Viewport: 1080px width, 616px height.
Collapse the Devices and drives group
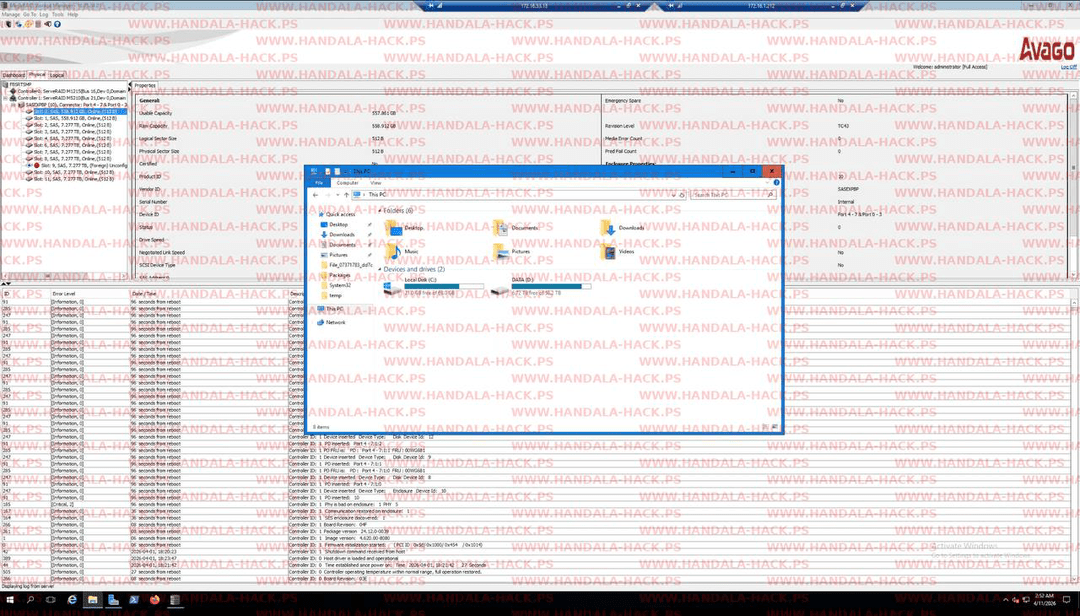(380, 269)
